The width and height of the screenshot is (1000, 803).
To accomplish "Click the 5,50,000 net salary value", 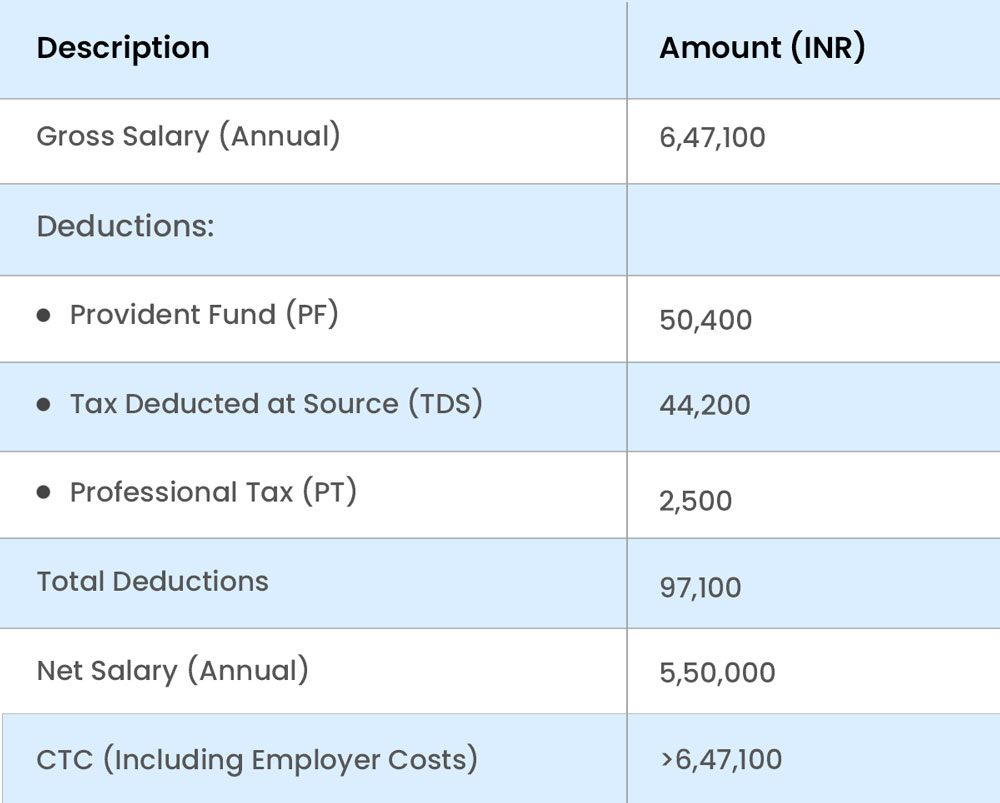I will [717, 673].
